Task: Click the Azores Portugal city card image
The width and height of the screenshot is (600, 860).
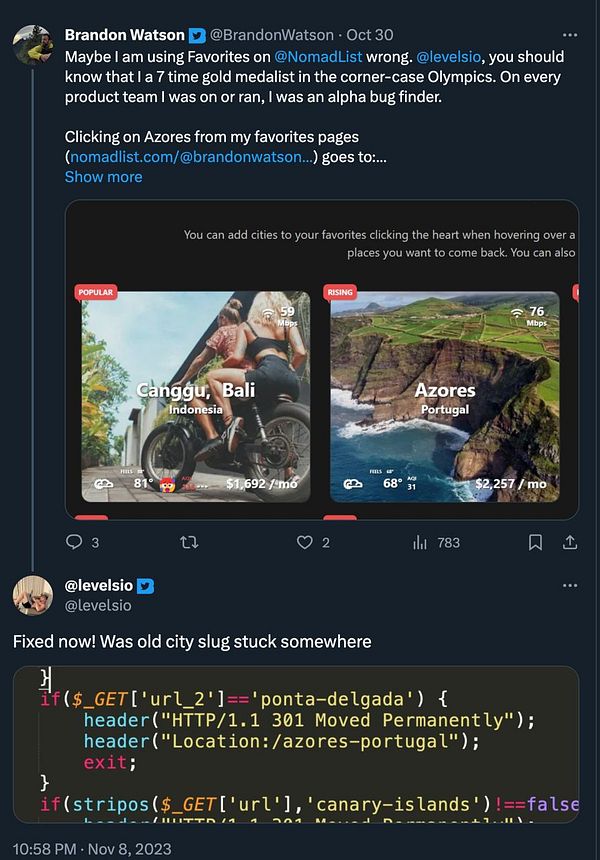Action: (x=444, y=396)
